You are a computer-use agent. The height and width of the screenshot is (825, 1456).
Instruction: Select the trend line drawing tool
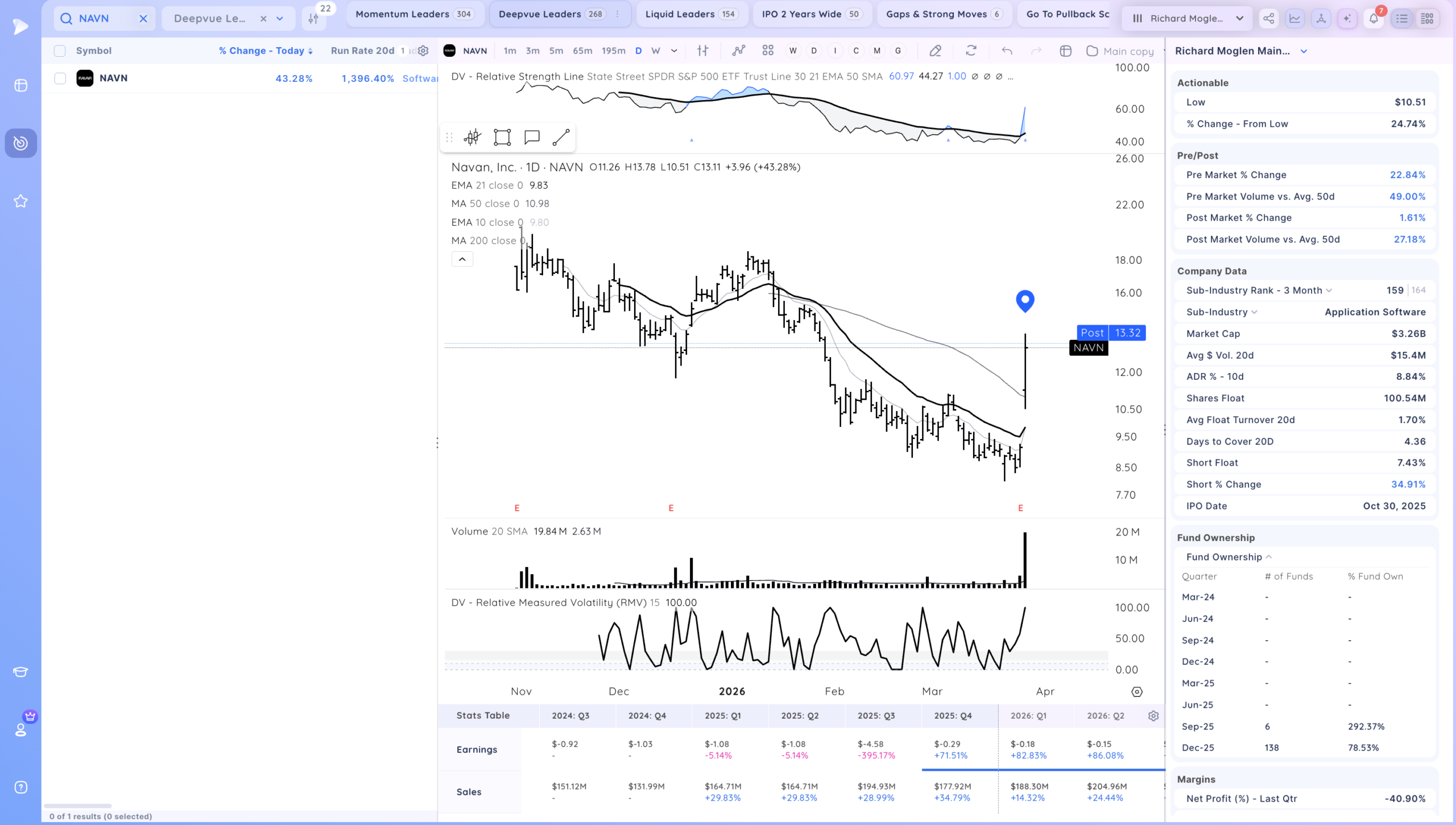click(561, 137)
